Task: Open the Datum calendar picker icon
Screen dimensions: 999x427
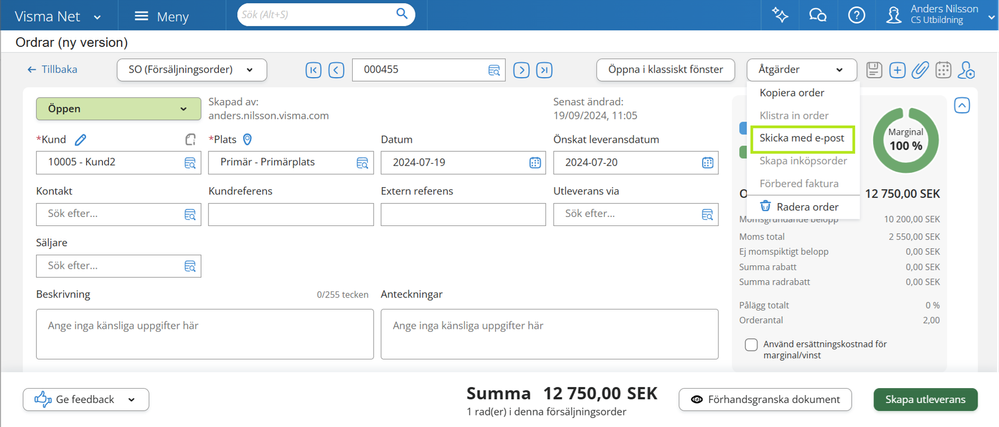Action: [x=535, y=163]
